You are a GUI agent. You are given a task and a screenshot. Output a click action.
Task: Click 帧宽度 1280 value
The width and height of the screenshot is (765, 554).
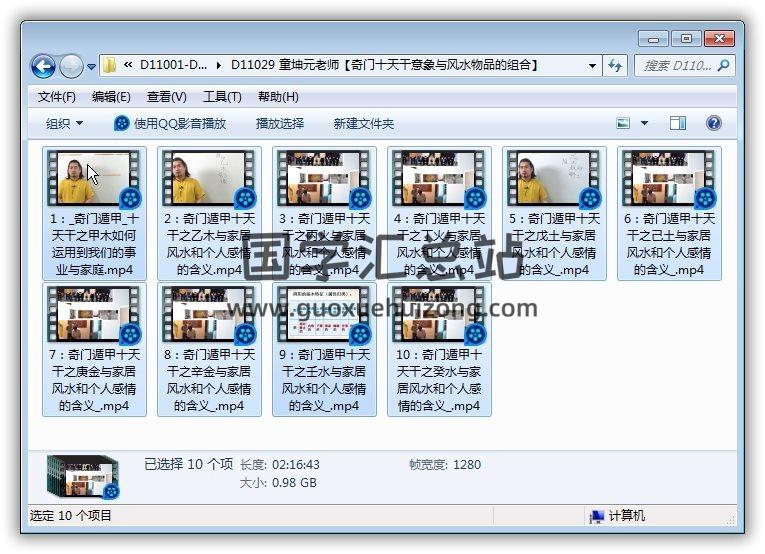coord(467,465)
